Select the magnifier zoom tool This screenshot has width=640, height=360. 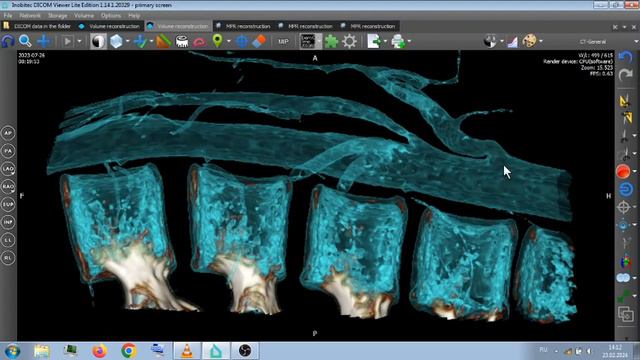point(25,41)
